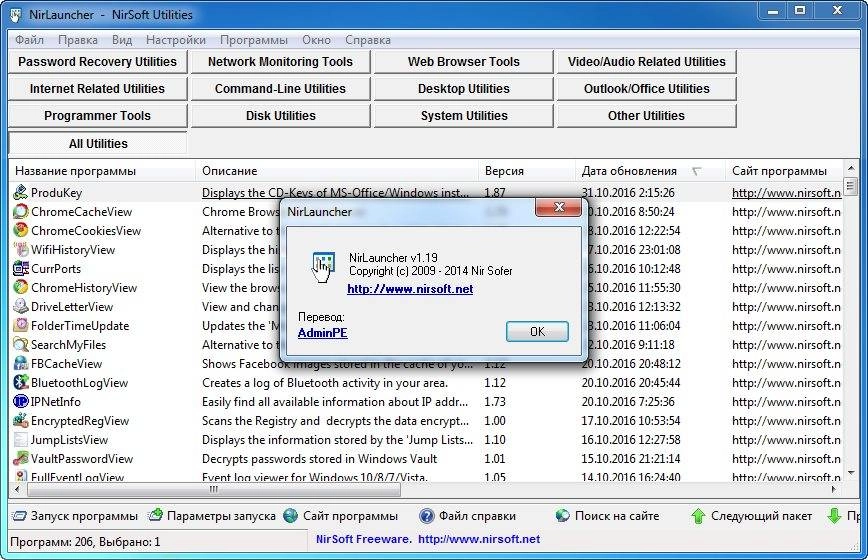Open the Настройки menu
The image size is (868, 560).
(x=175, y=40)
